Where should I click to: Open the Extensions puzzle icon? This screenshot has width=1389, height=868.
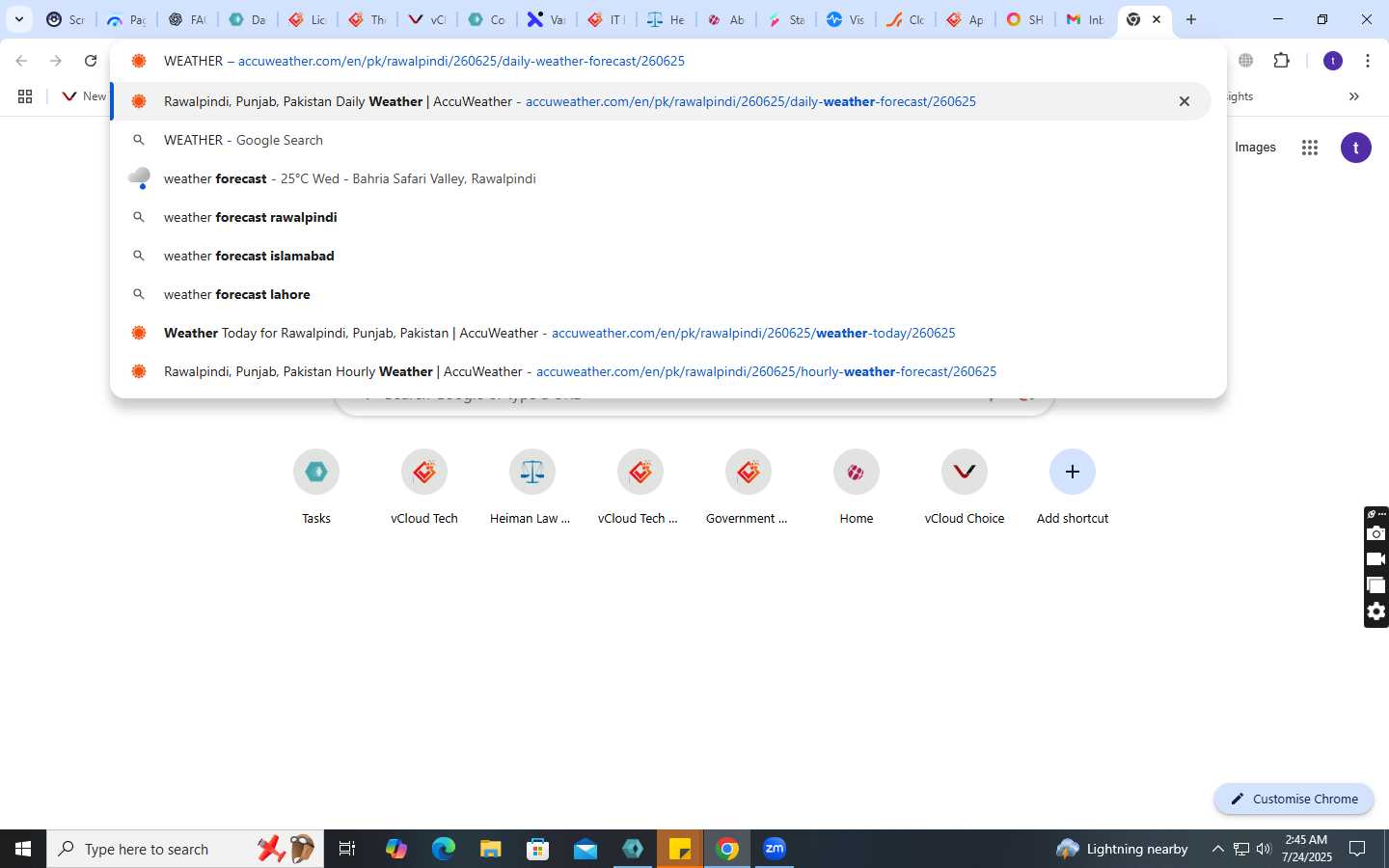point(1281,61)
